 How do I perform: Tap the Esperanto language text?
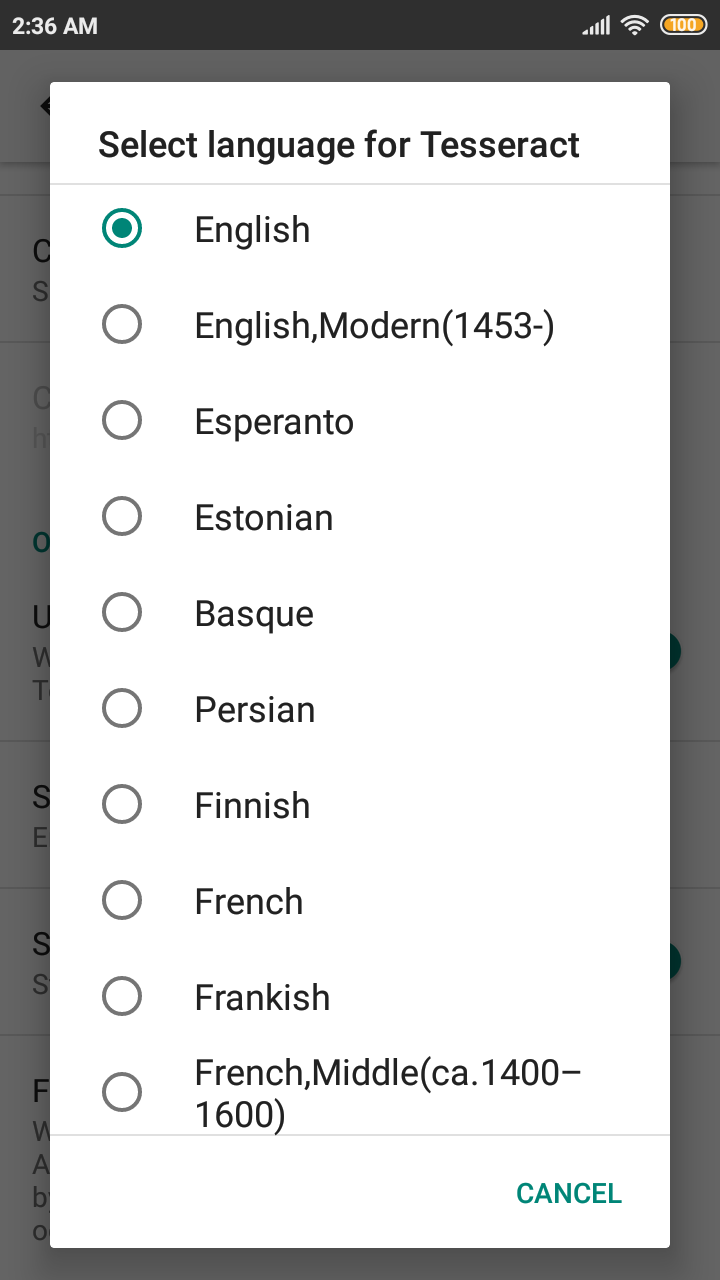pos(274,422)
